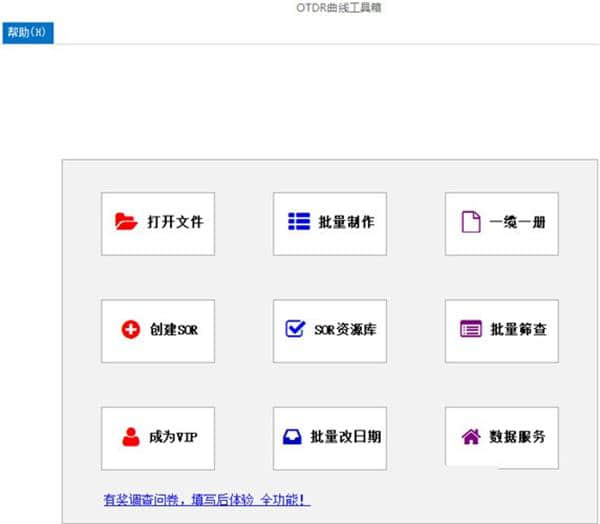Click the purple house icon for 数据服务

470,436
